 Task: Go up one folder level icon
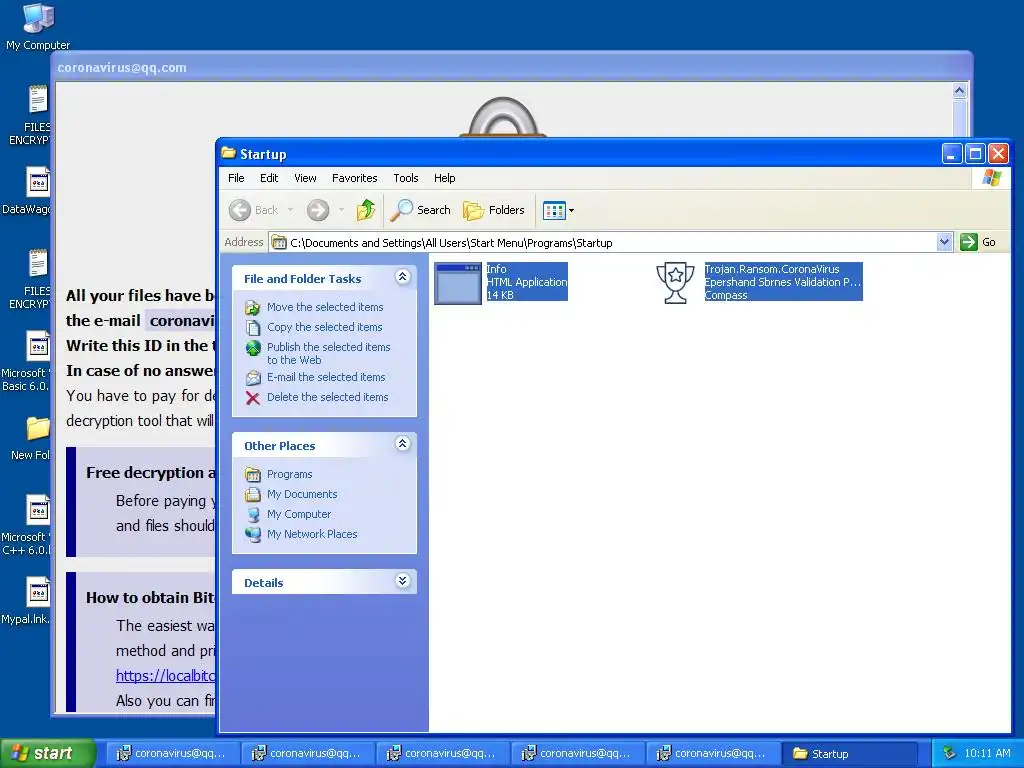tap(366, 210)
